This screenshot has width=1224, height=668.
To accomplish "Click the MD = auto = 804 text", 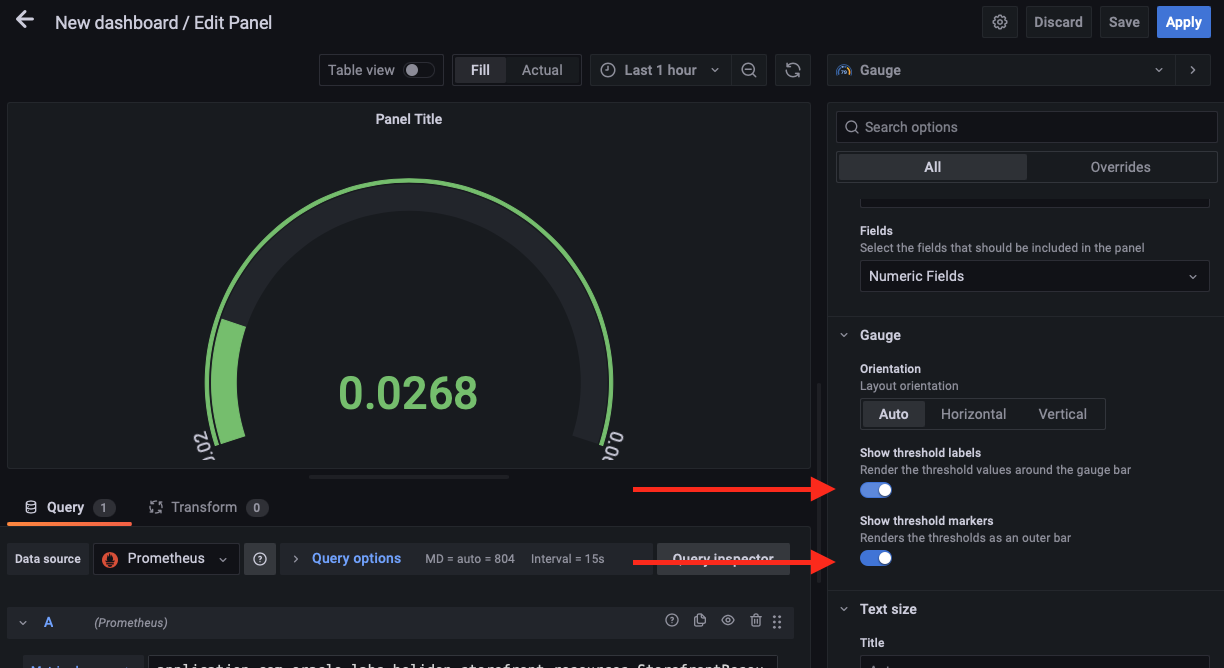I will tap(470, 559).
